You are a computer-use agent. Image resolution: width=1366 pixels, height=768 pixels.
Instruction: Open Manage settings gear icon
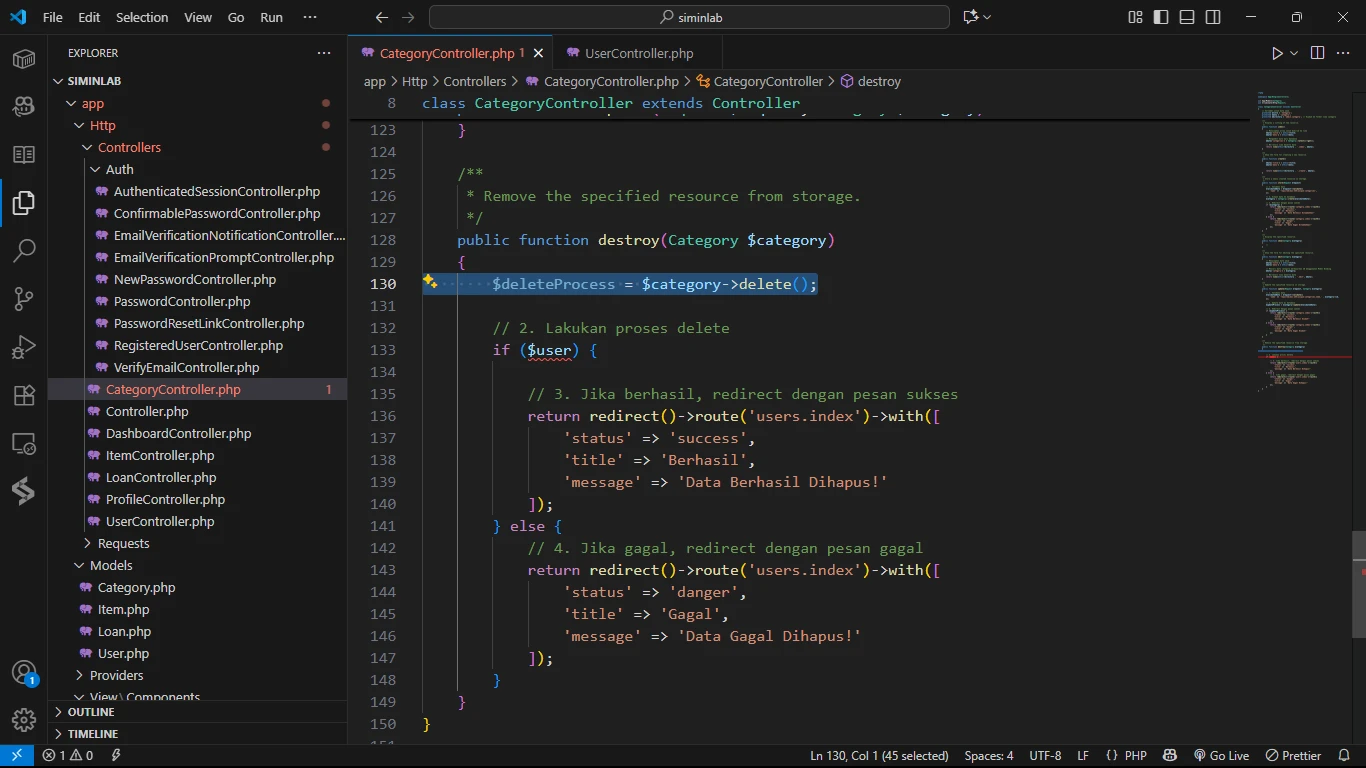[24, 719]
